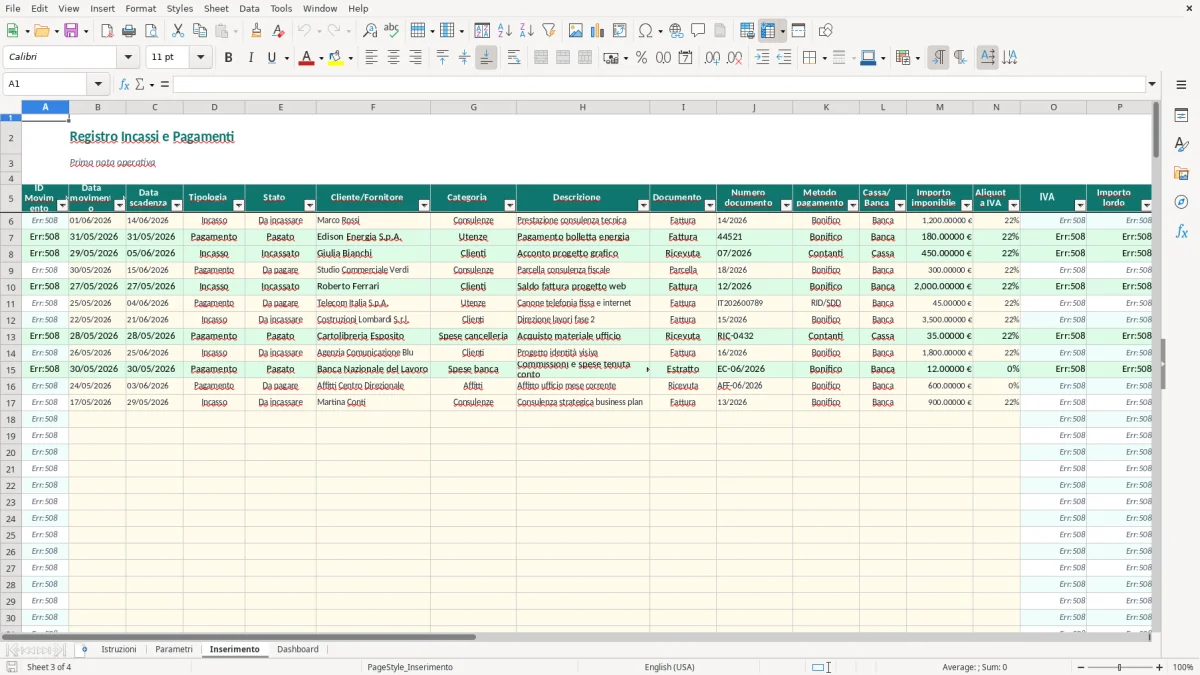The image size is (1200, 675).
Task: Click the Spelling check icon
Action: click(392, 31)
